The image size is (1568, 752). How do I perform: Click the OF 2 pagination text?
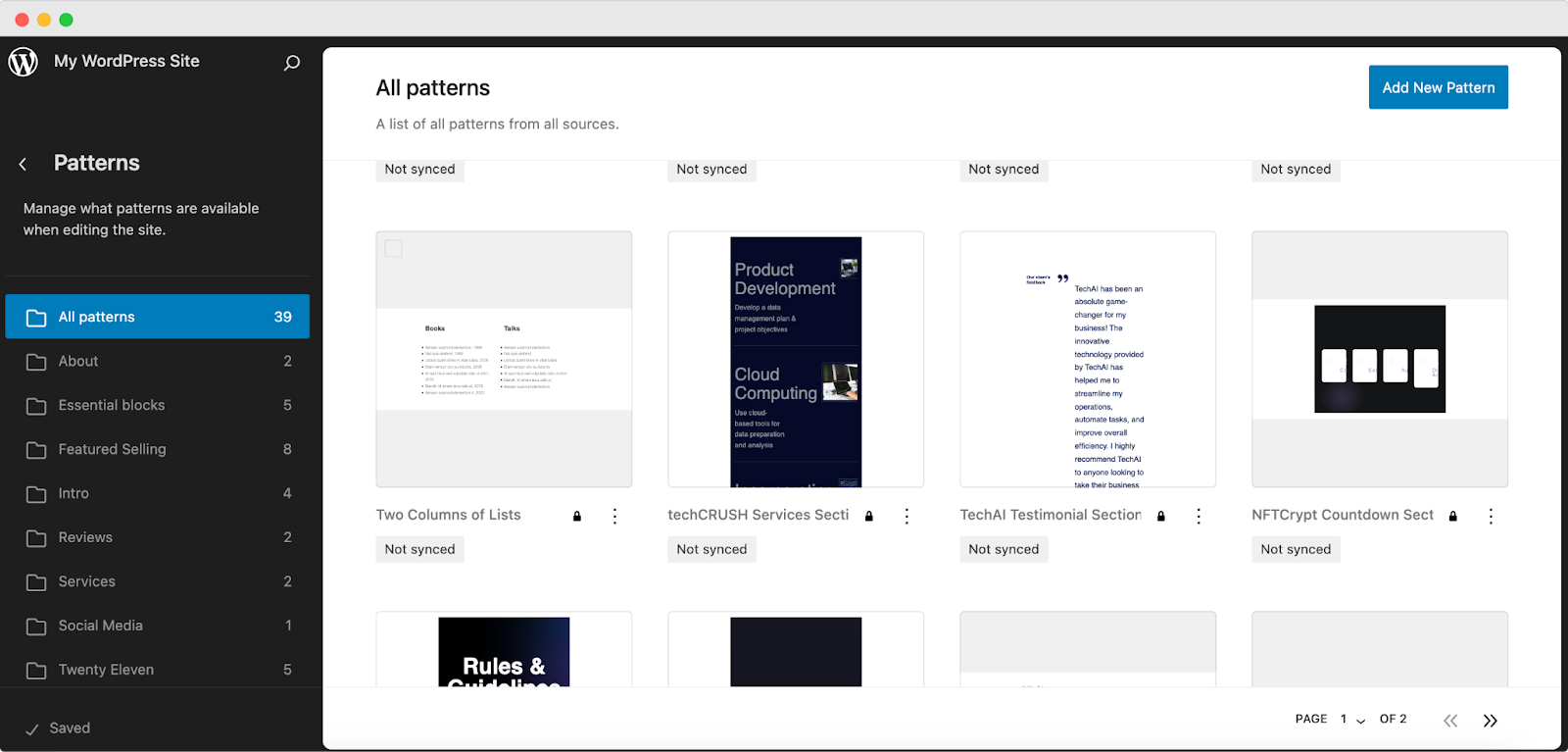pos(1393,719)
